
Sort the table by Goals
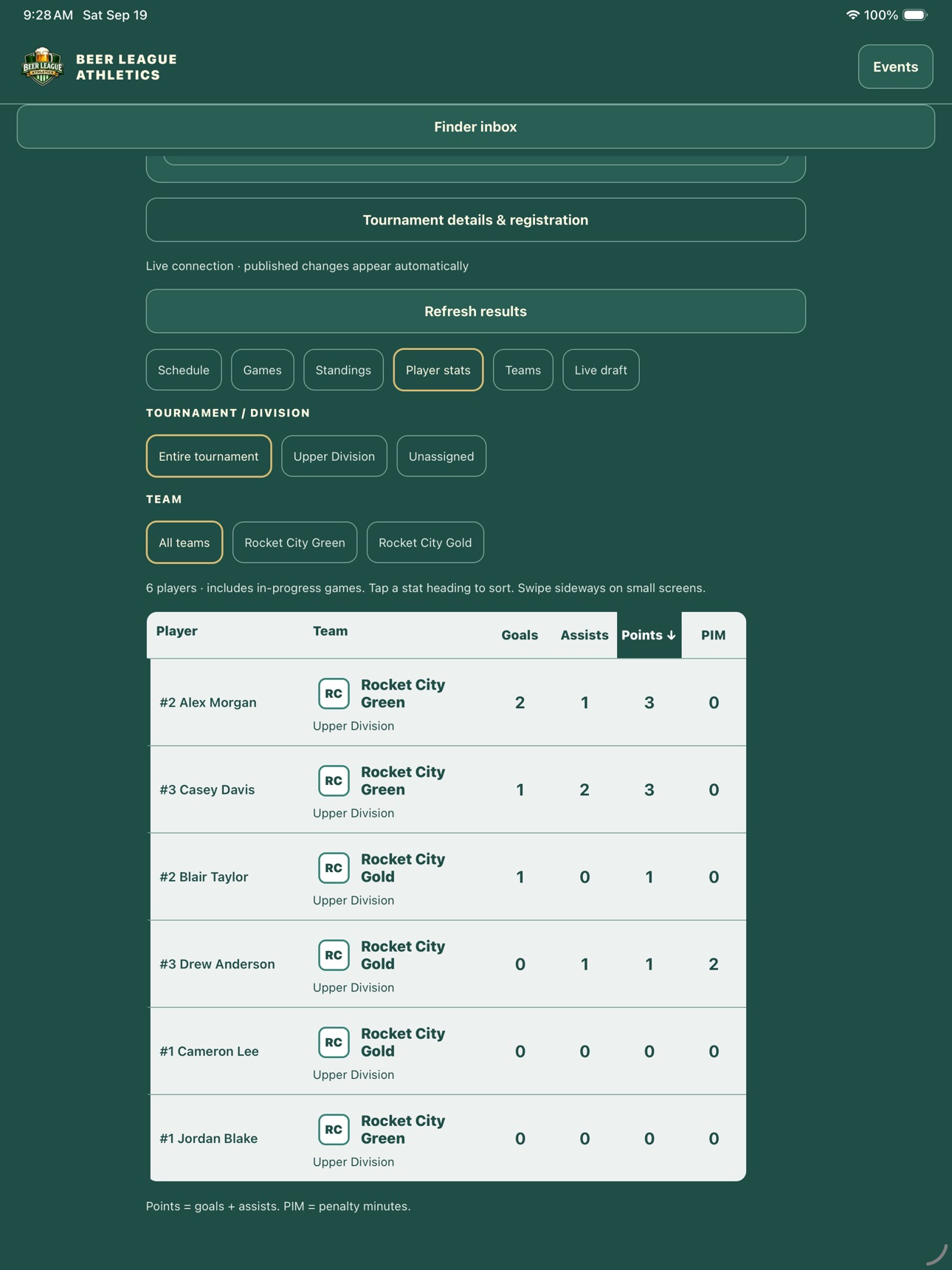click(520, 635)
